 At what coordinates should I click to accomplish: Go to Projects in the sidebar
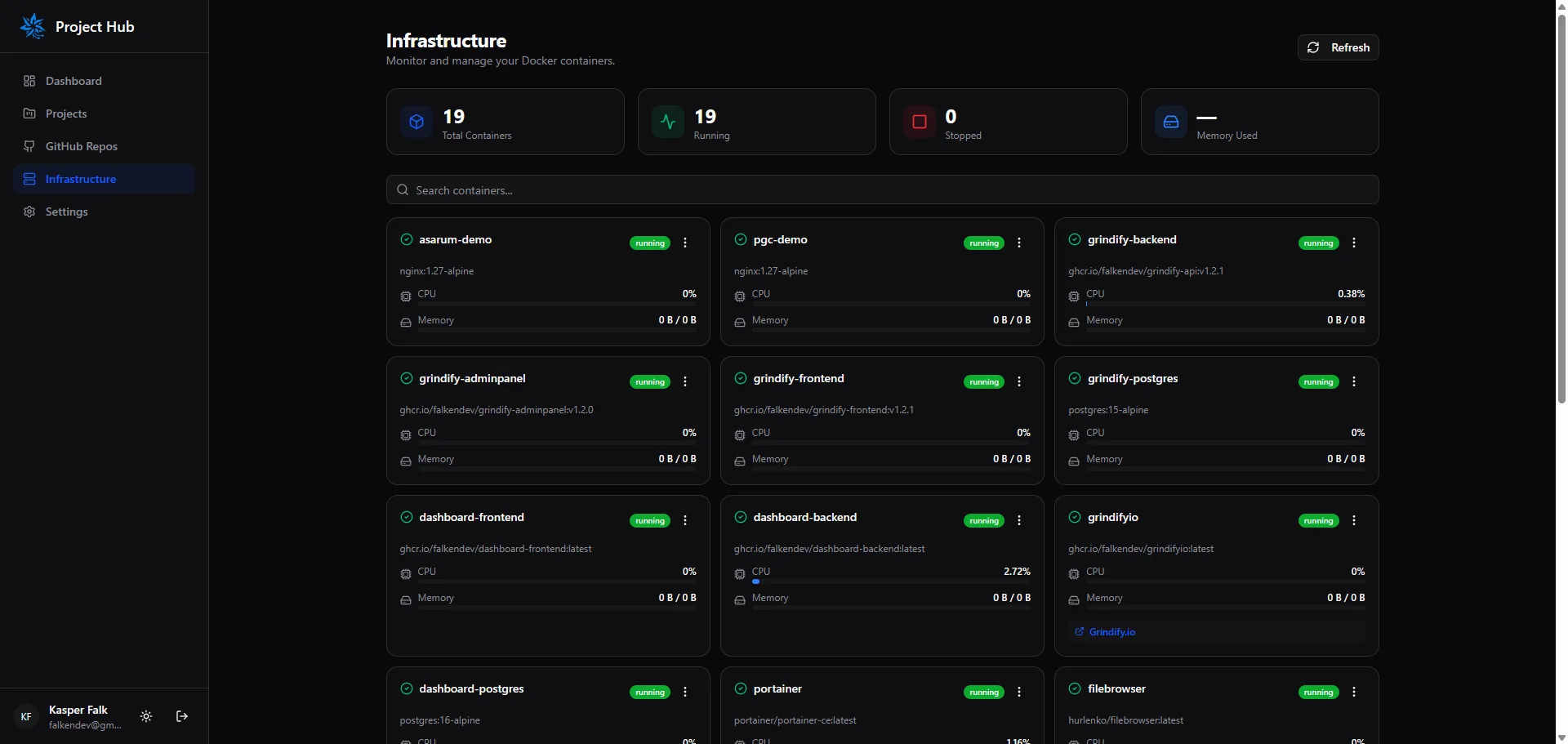coord(104,114)
